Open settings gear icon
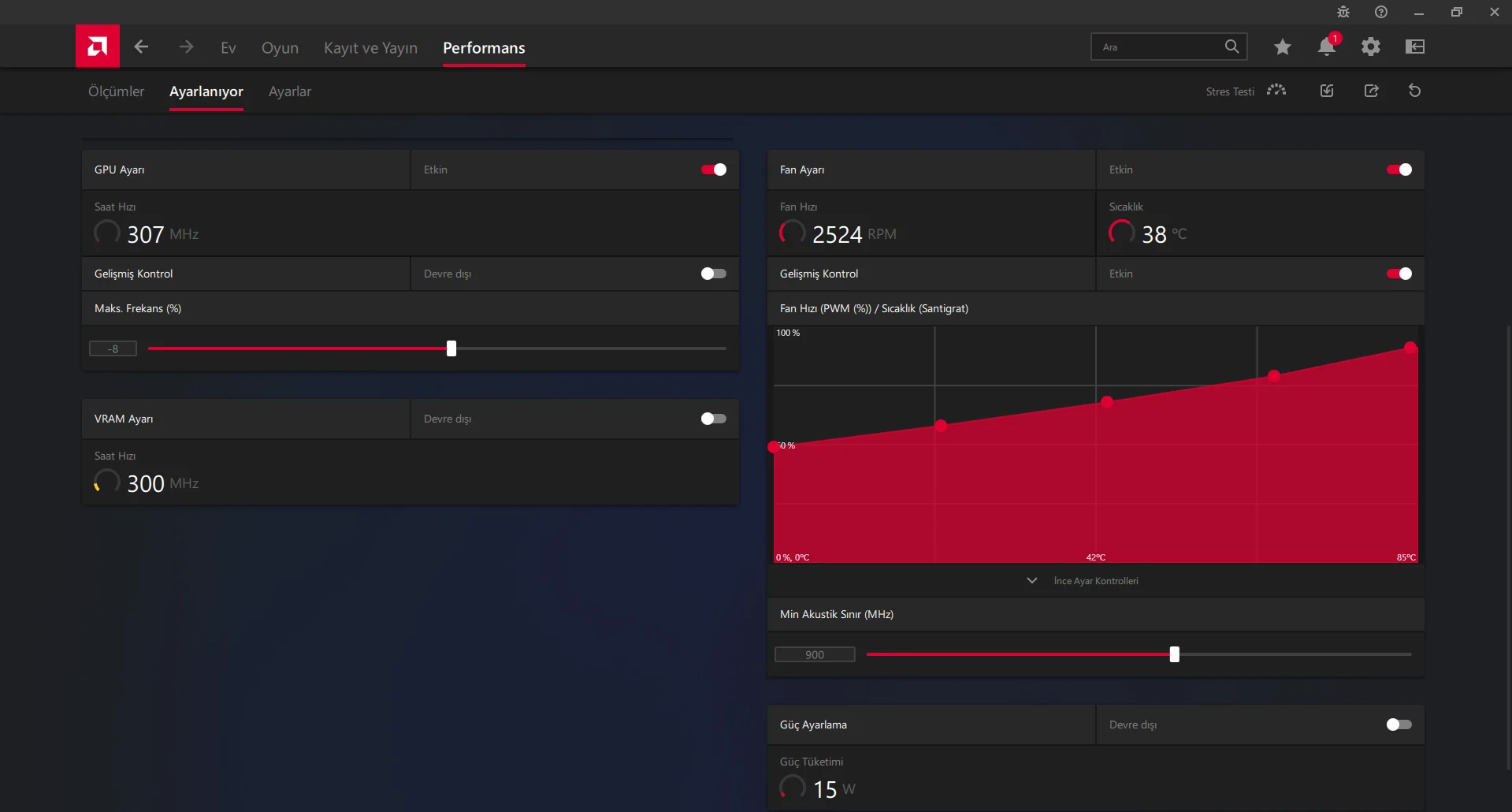The width and height of the screenshot is (1512, 812). pyautogui.click(x=1371, y=47)
